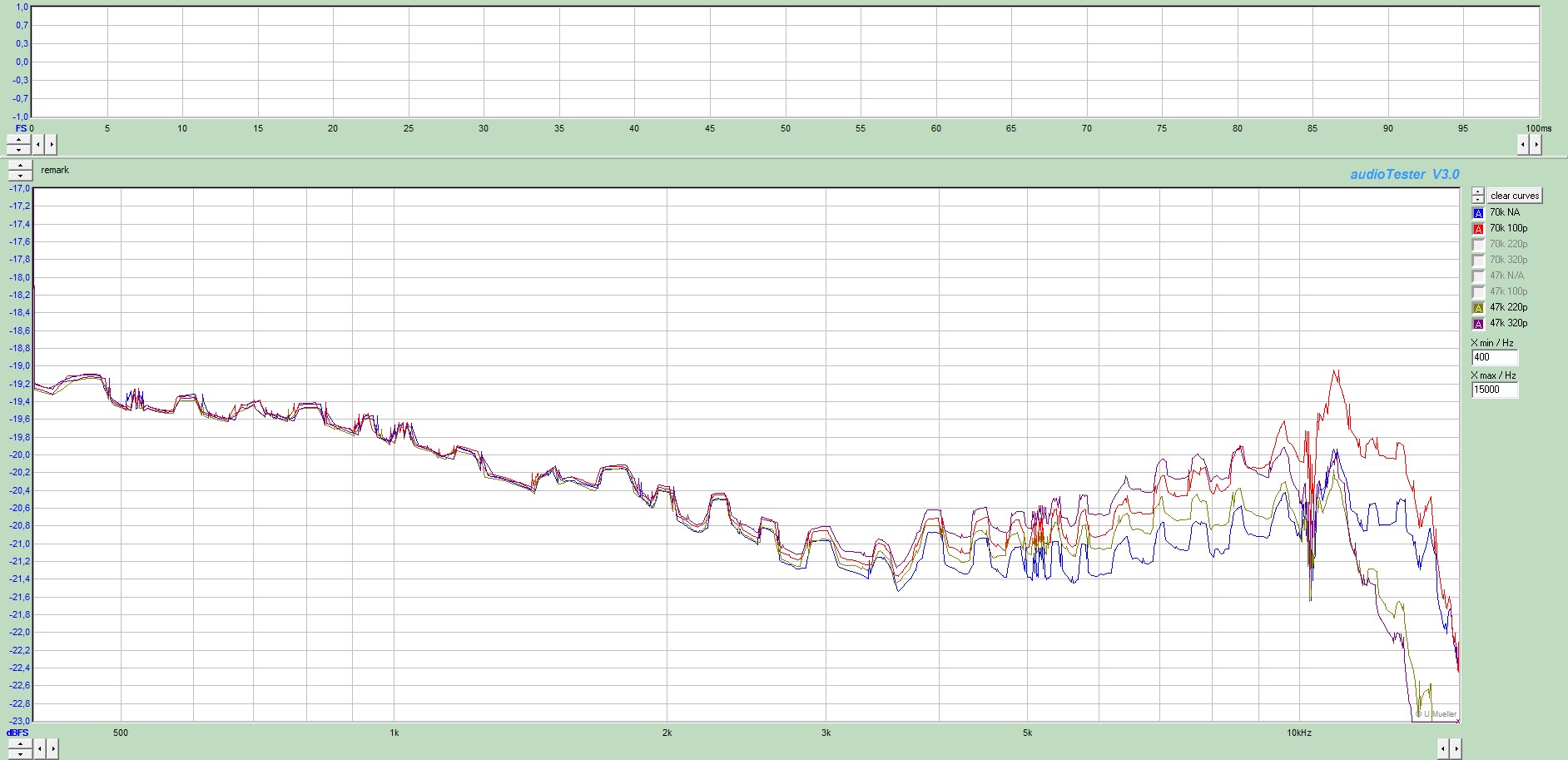Enable the empty 47k N/A curve slot
This screenshot has height=760, width=1568.
point(1478,276)
